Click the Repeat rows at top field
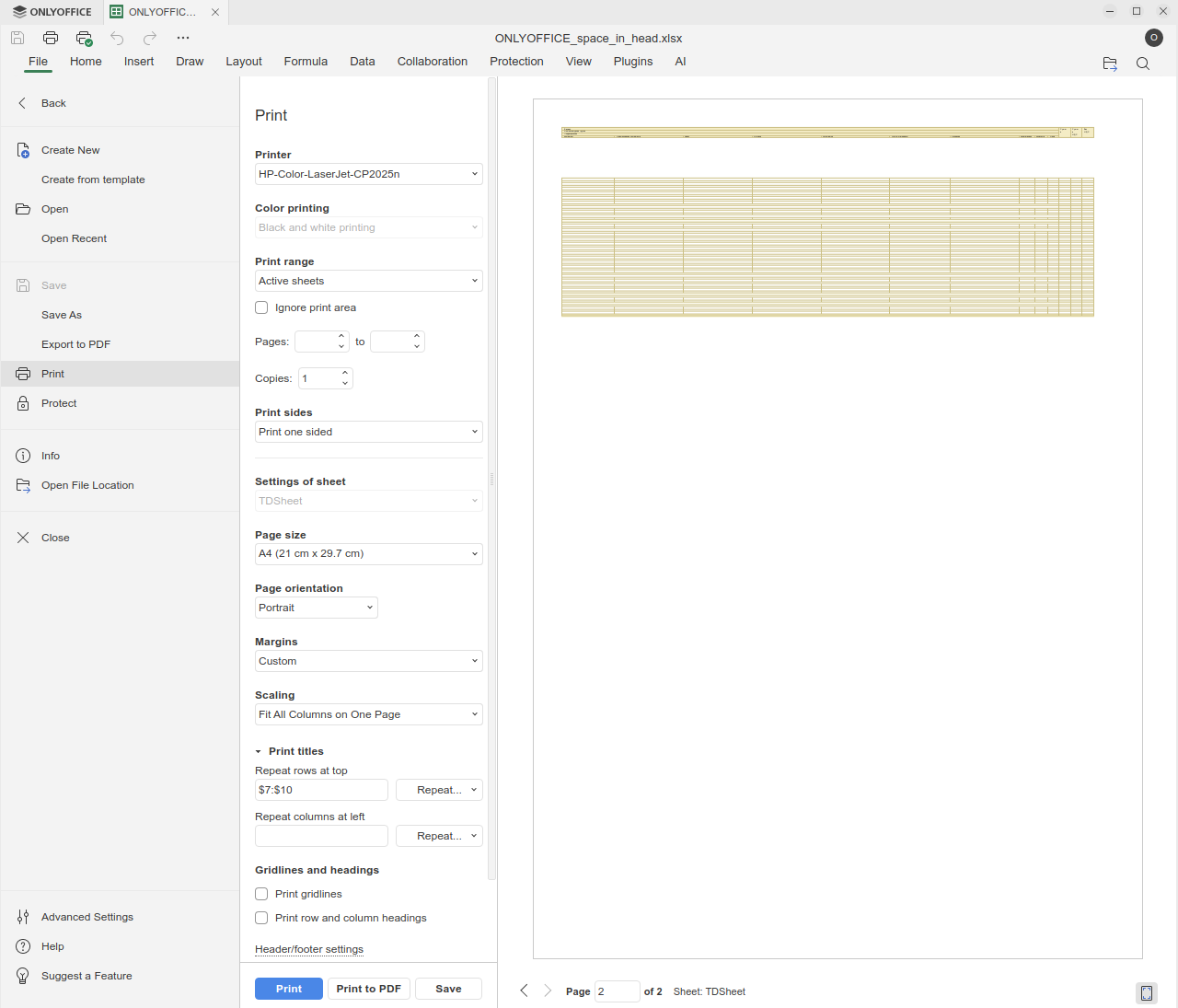 click(320, 790)
